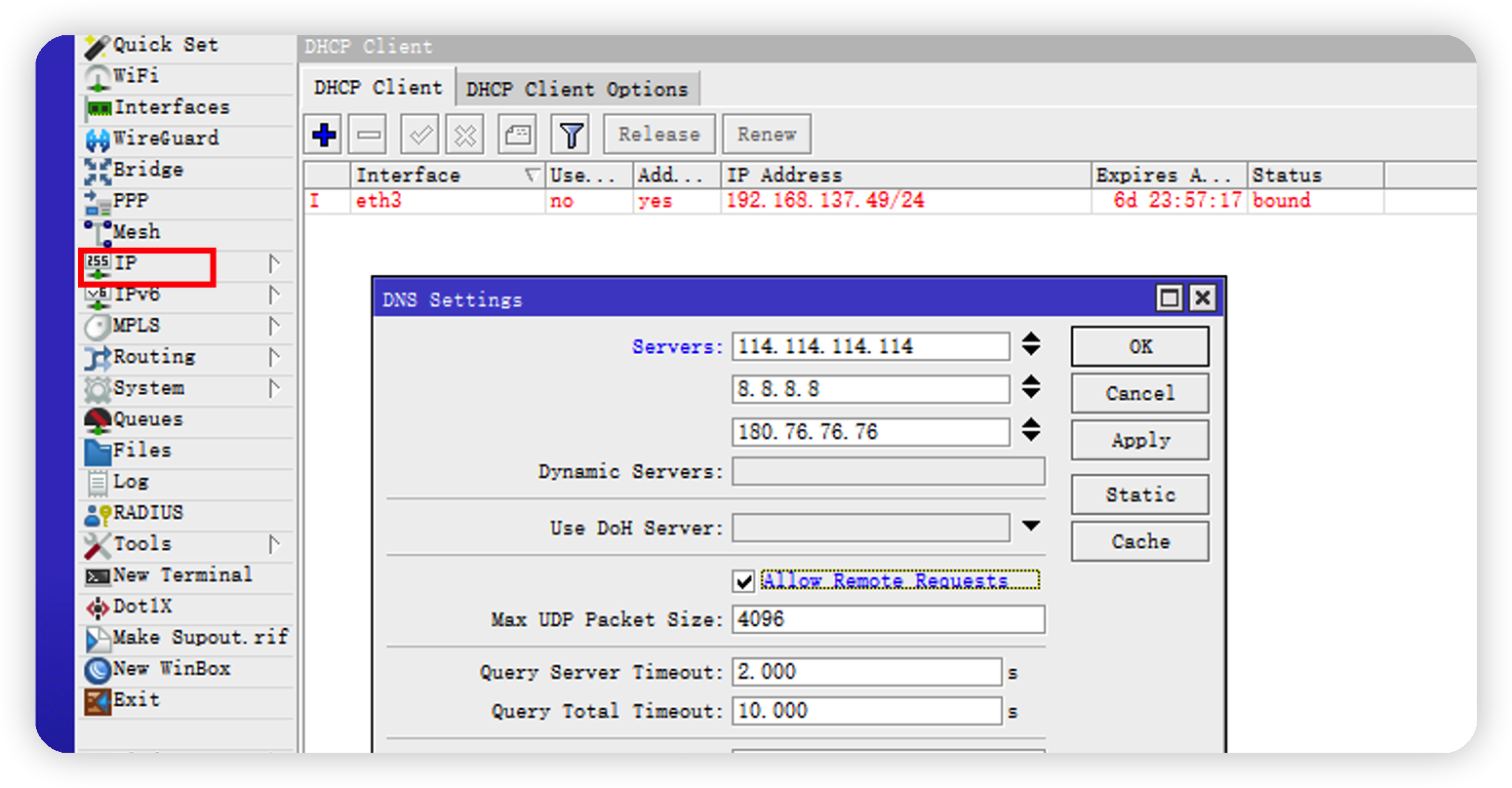
Task: Click Cancel in DNS Settings
Action: tap(1140, 393)
